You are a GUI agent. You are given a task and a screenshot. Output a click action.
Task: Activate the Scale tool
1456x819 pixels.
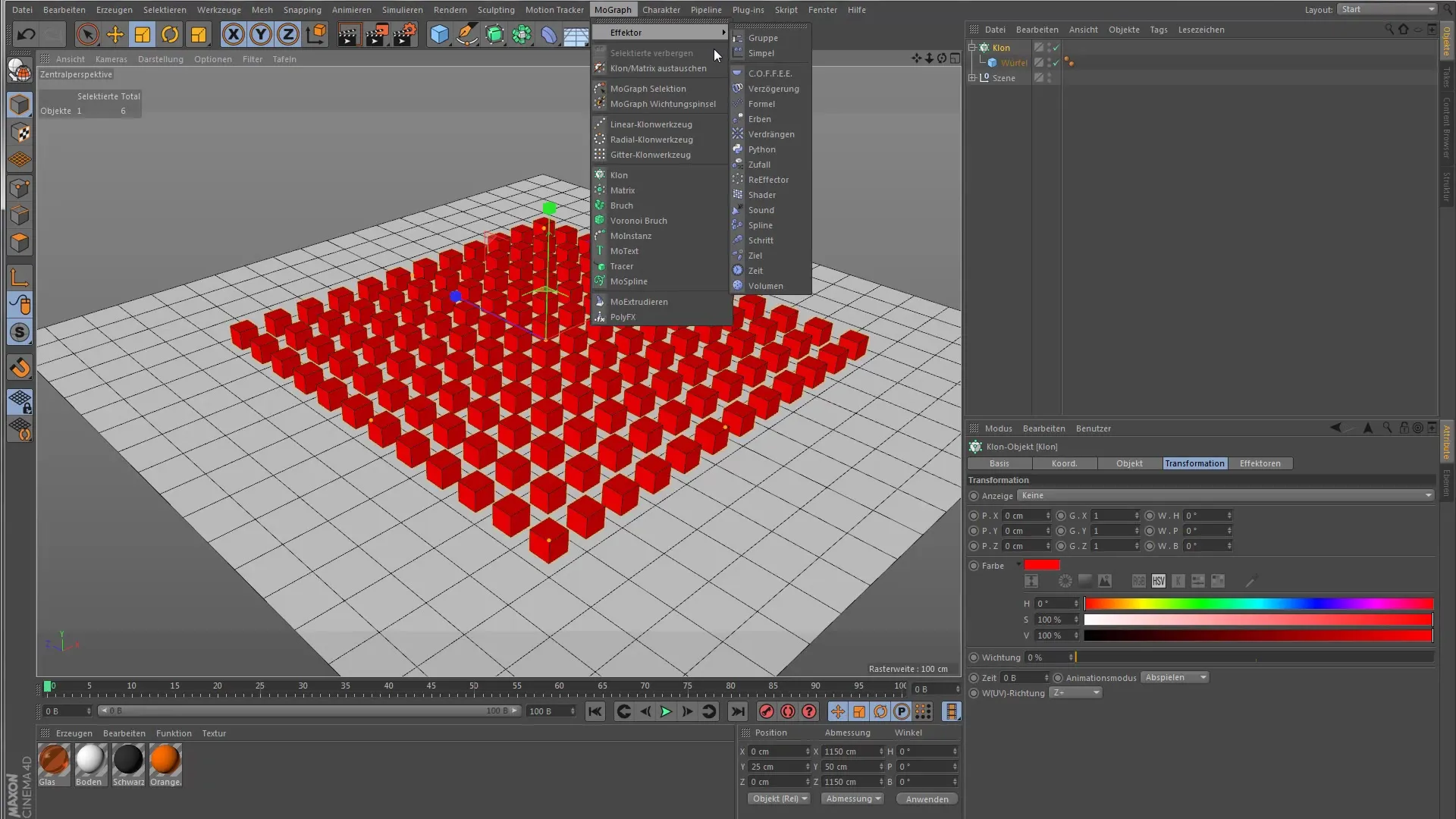(142, 34)
